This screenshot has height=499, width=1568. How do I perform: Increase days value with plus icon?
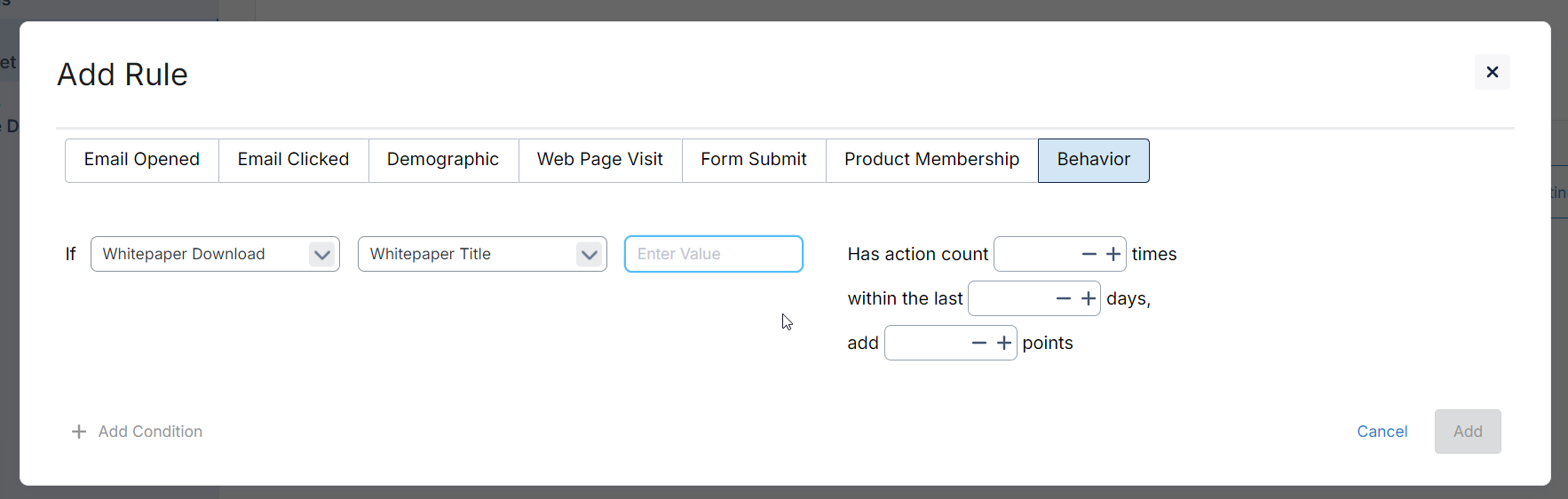pyautogui.click(x=1089, y=298)
